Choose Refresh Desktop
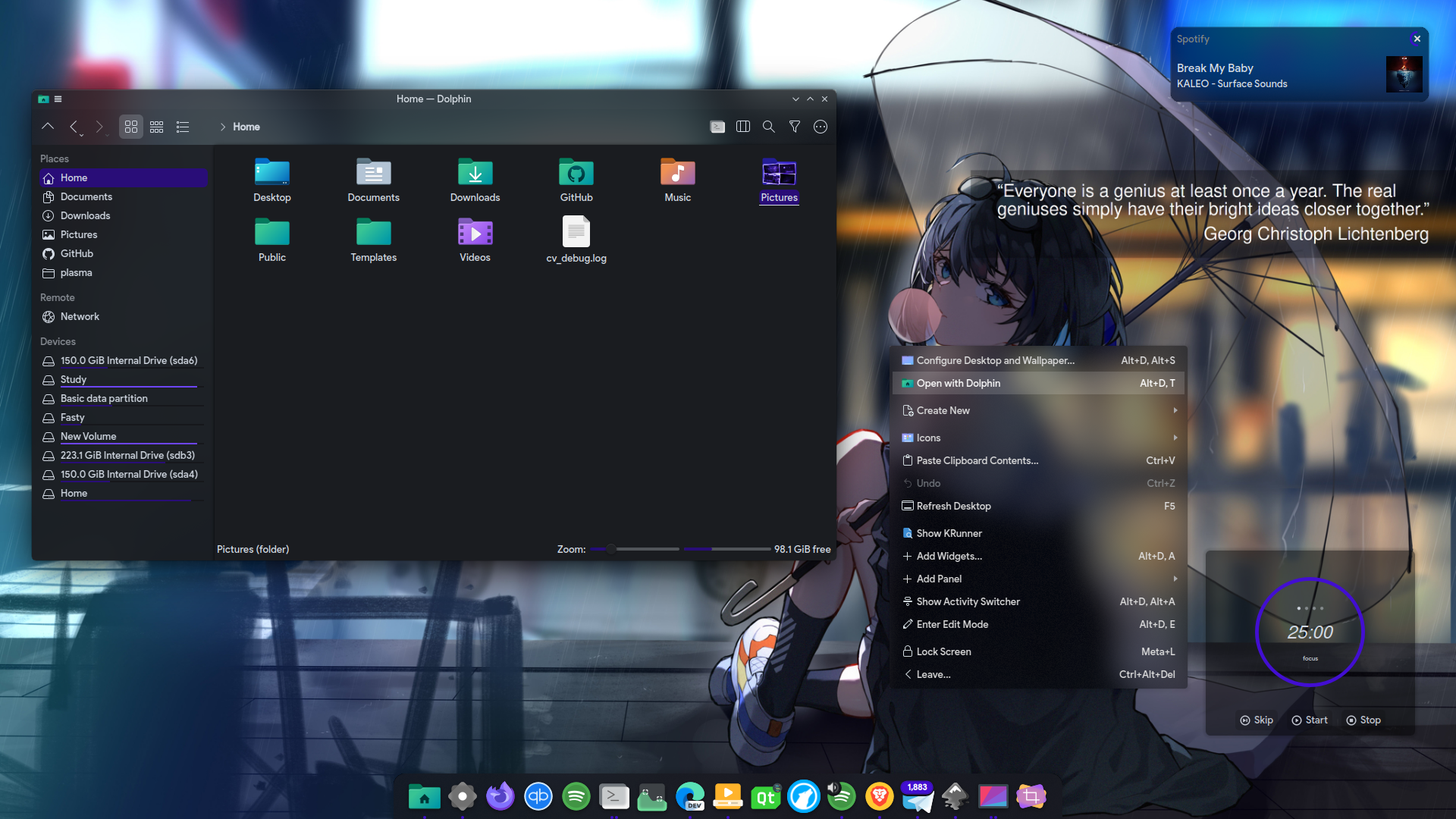The image size is (1456, 819). pyautogui.click(x=1038, y=506)
